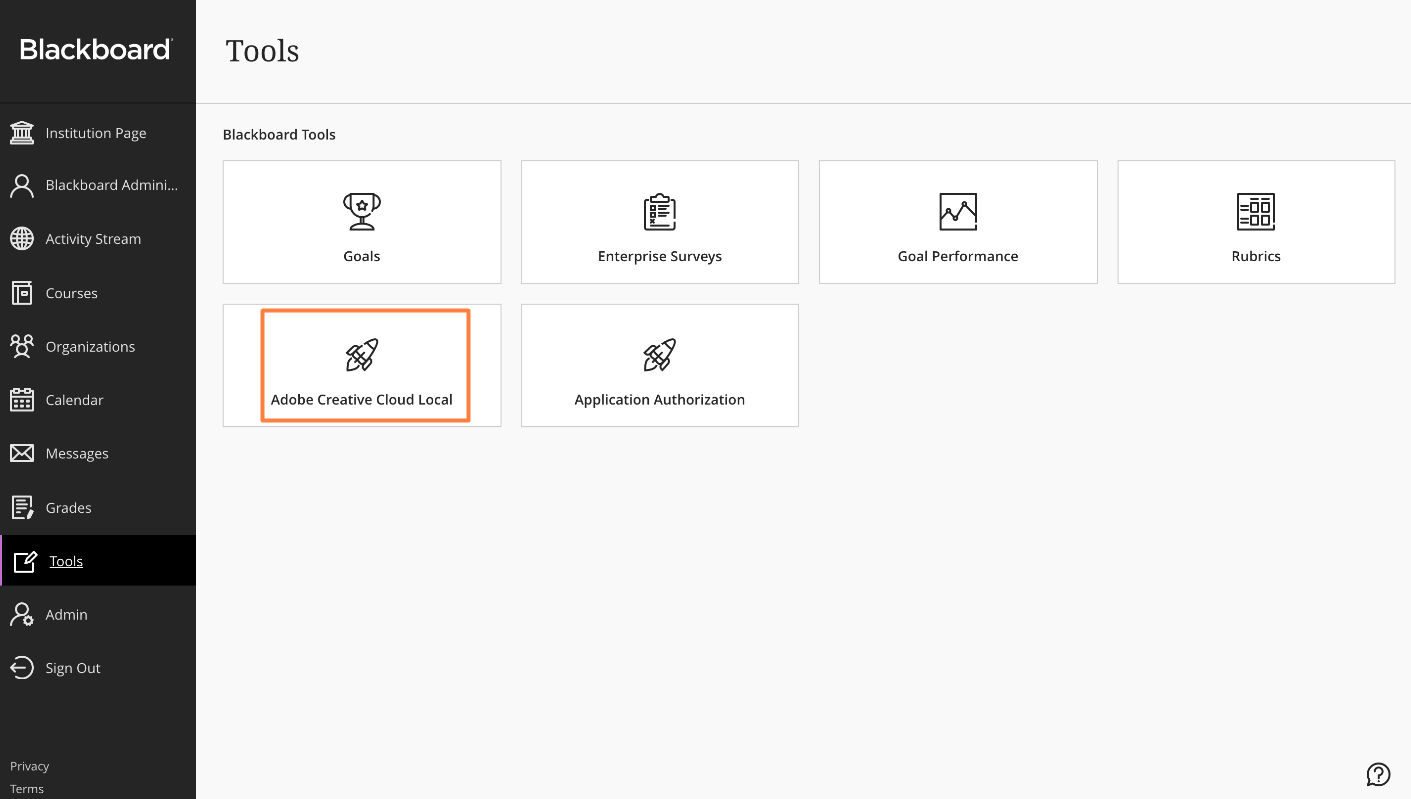The height and width of the screenshot is (799, 1411).
Task: Open Enterprise Surveys tool label
Action: tap(660, 256)
